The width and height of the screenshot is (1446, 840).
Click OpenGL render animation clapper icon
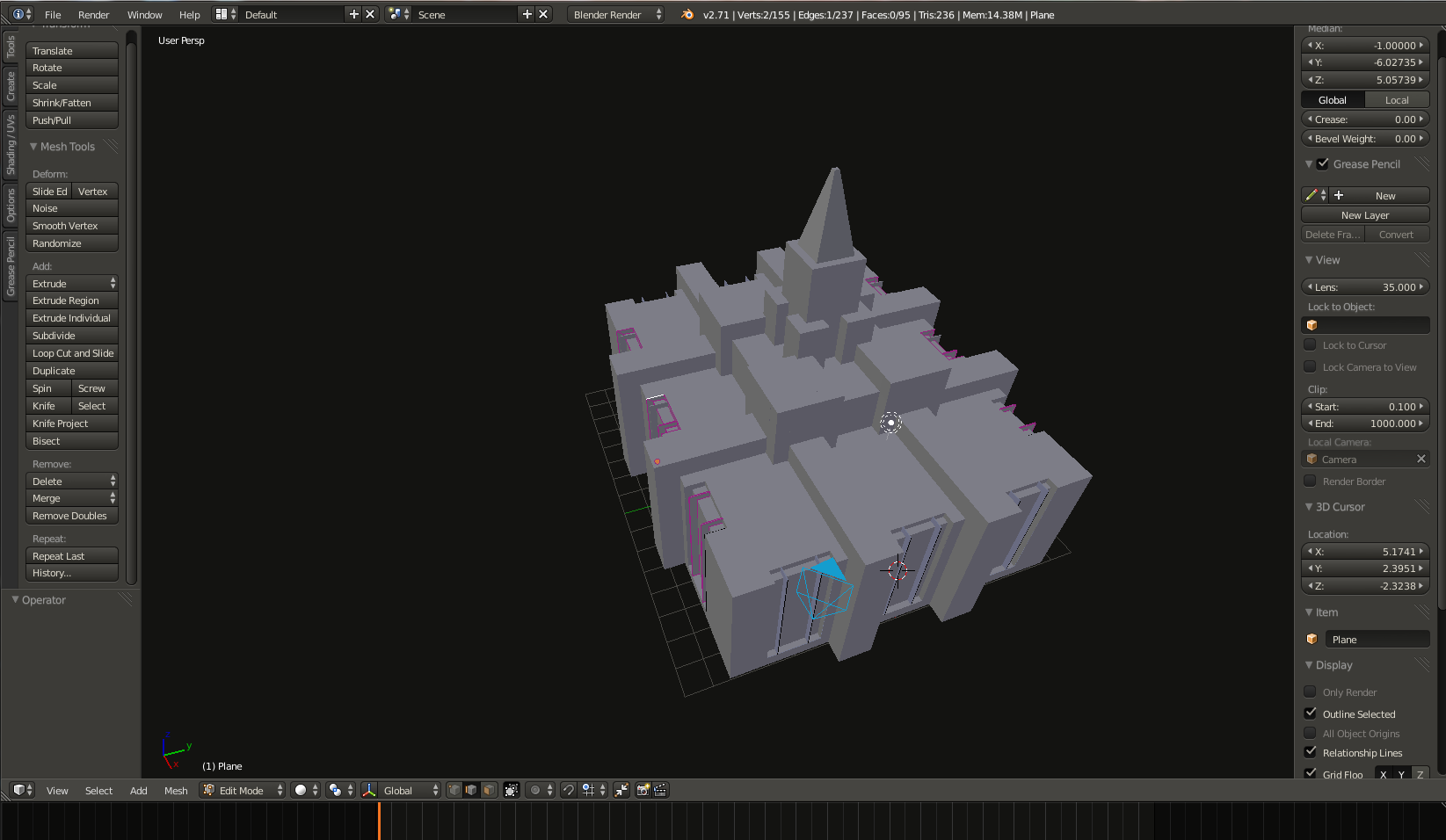tap(660, 790)
